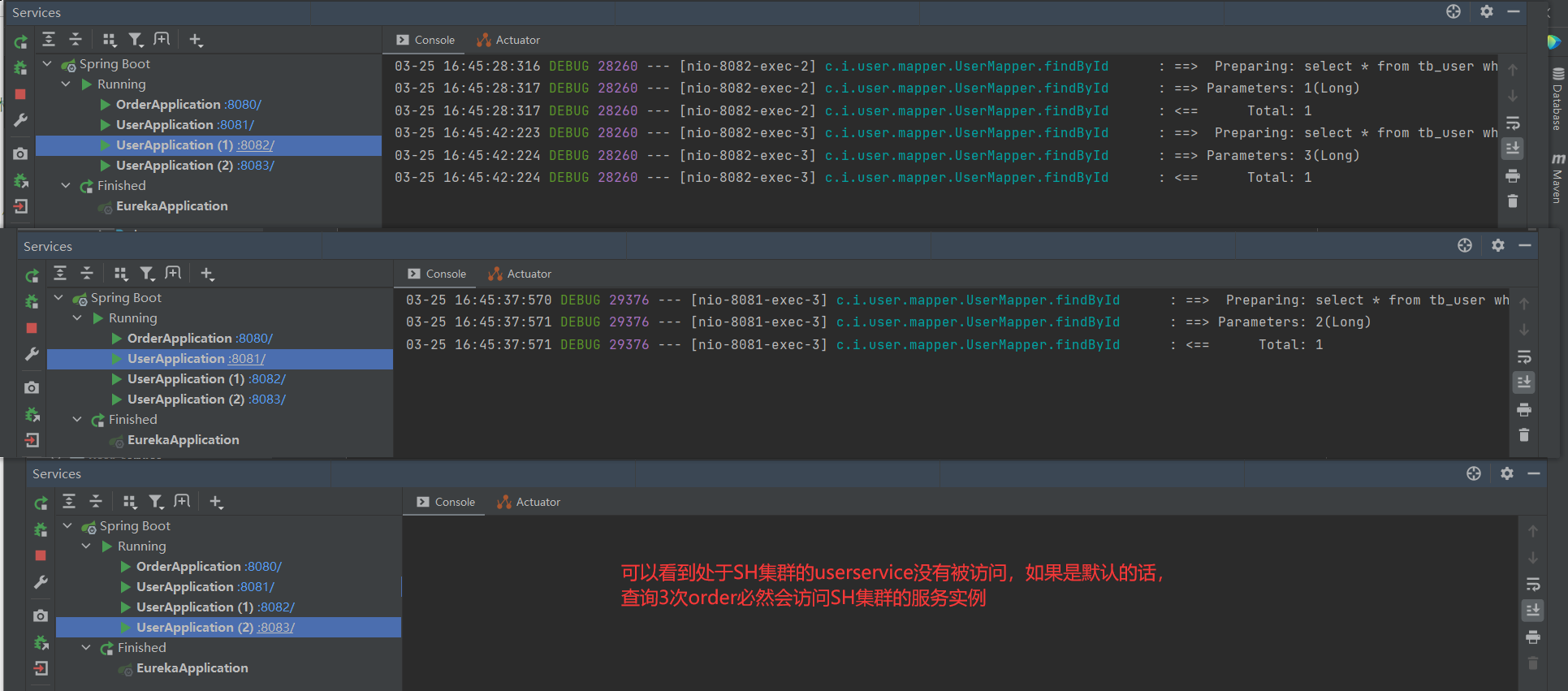Click Rerun icon in top Services panel
Screen dimensions: 1568x691
pos(21,41)
